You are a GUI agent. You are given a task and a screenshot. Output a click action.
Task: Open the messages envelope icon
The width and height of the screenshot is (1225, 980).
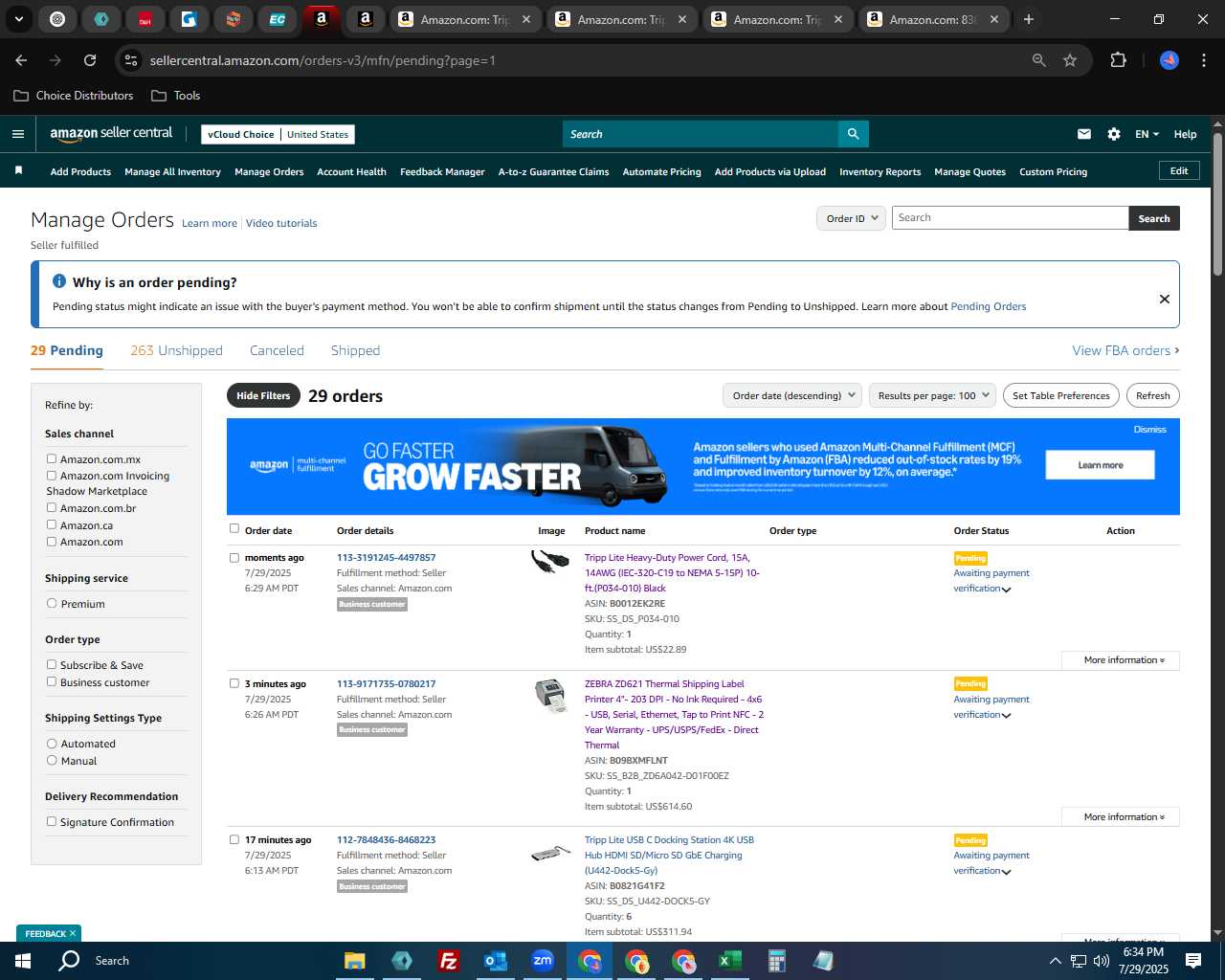click(x=1084, y=134)
